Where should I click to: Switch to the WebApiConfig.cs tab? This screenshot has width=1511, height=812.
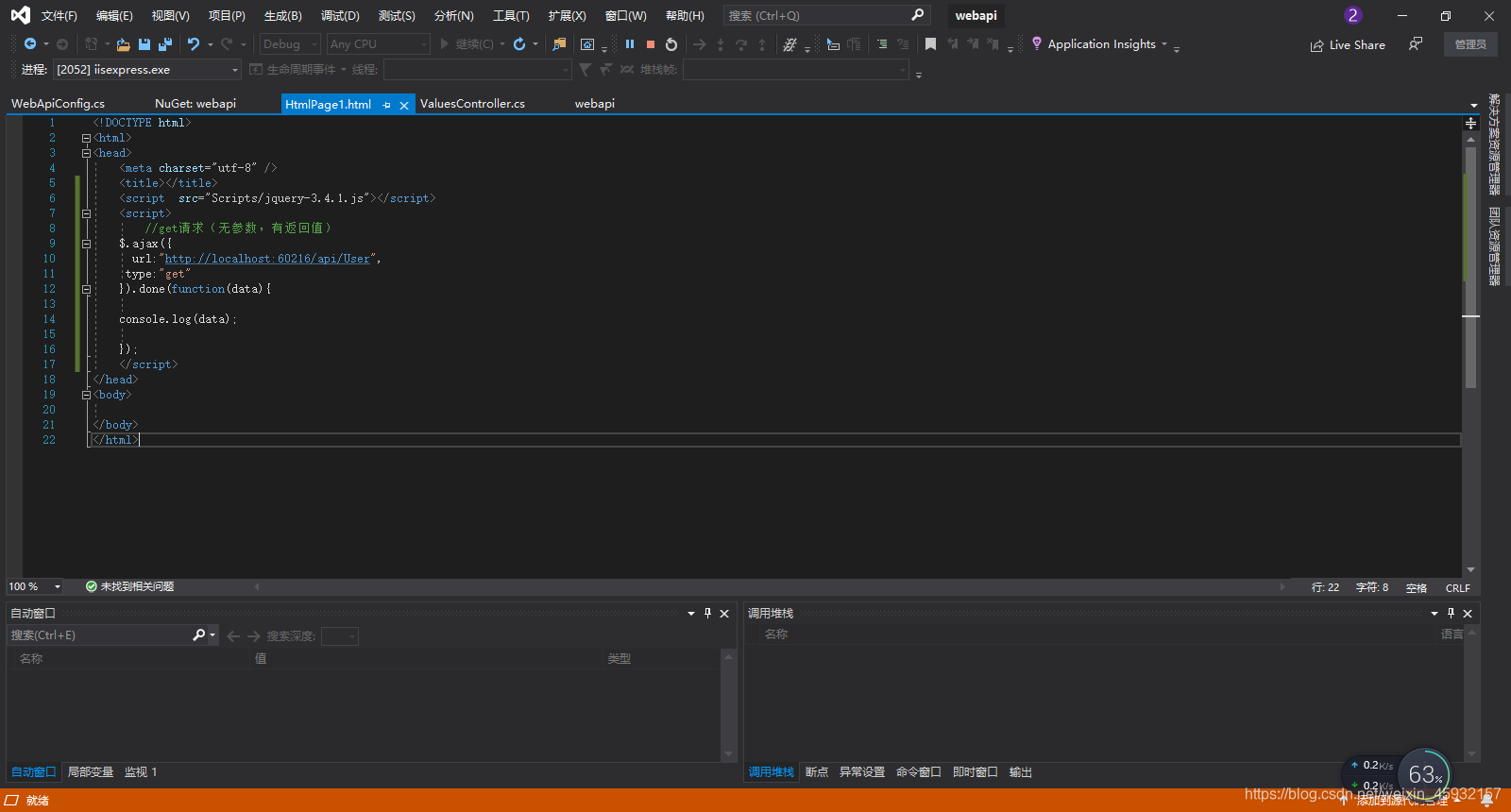[58, 104]
